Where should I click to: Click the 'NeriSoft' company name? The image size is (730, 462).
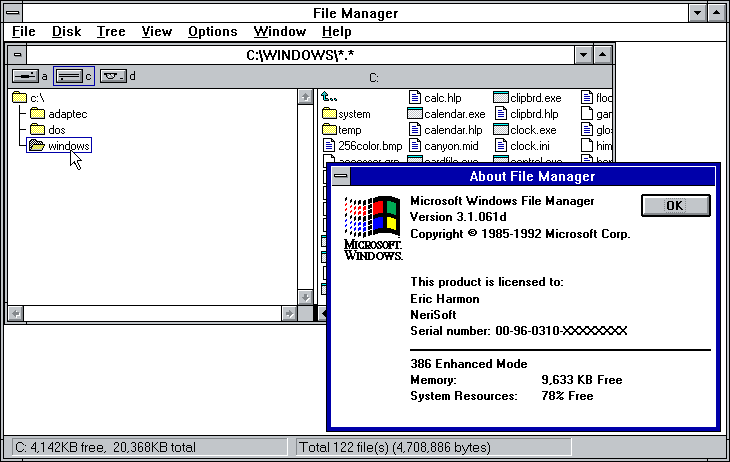pos(433,315)
